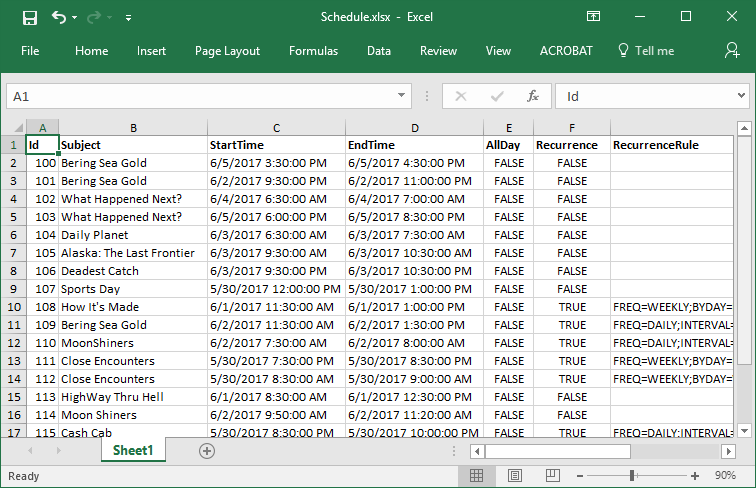Open the Name Box dropdown arrow
The image size is (756, 488).
point(401,96)
